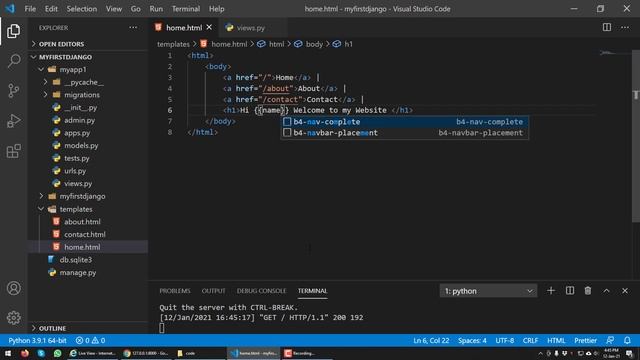Open the Manage gear icon
The width and height of the screenshot is (640, 360).
pos(13,318)
